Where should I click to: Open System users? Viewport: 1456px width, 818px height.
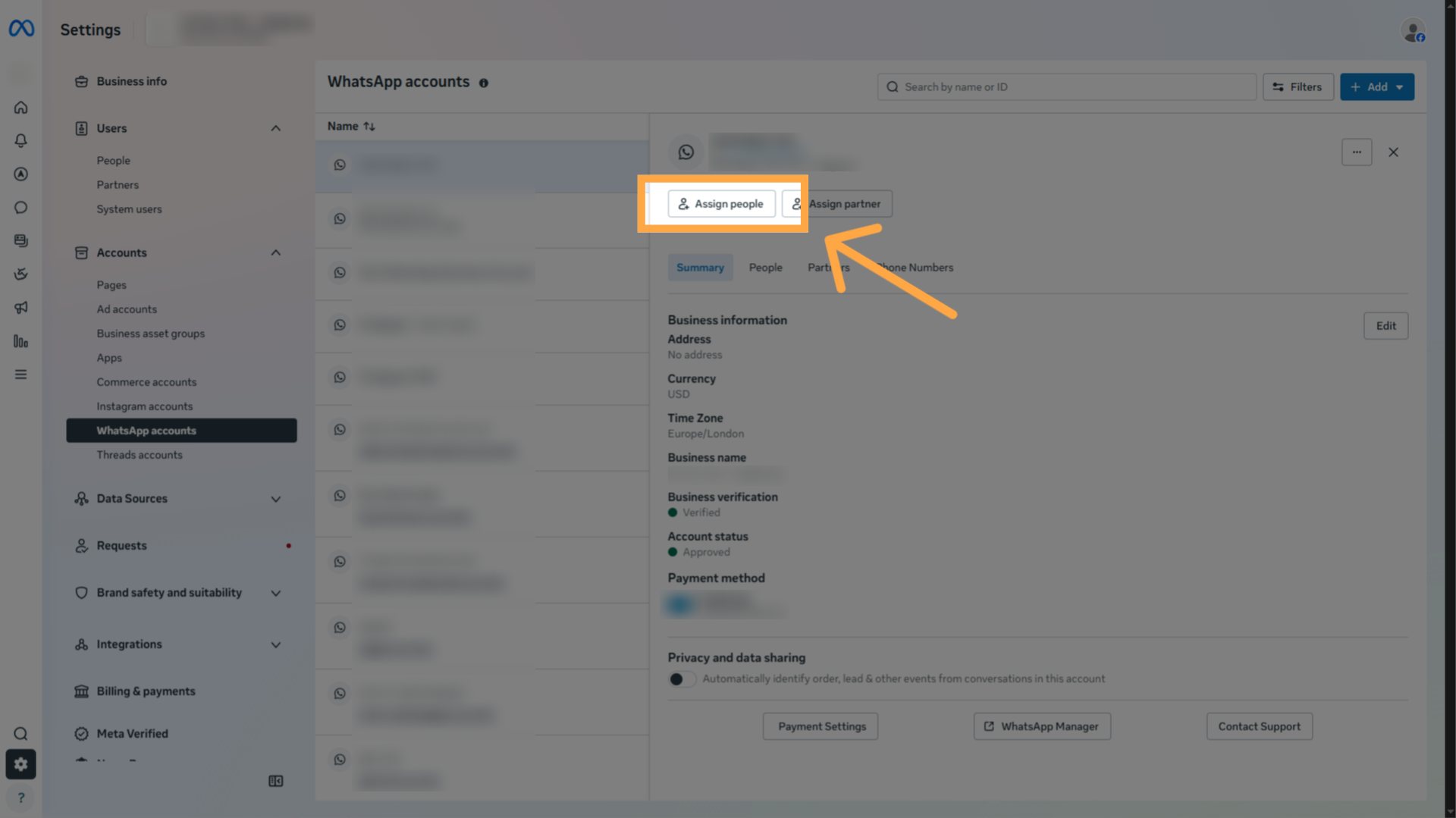(129, 209)
